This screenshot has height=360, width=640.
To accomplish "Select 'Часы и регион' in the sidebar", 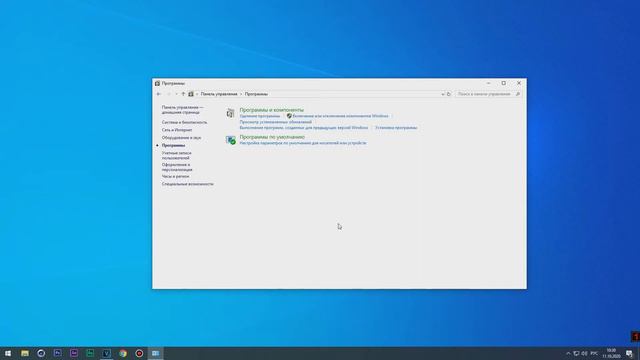I will click(175, 176).
